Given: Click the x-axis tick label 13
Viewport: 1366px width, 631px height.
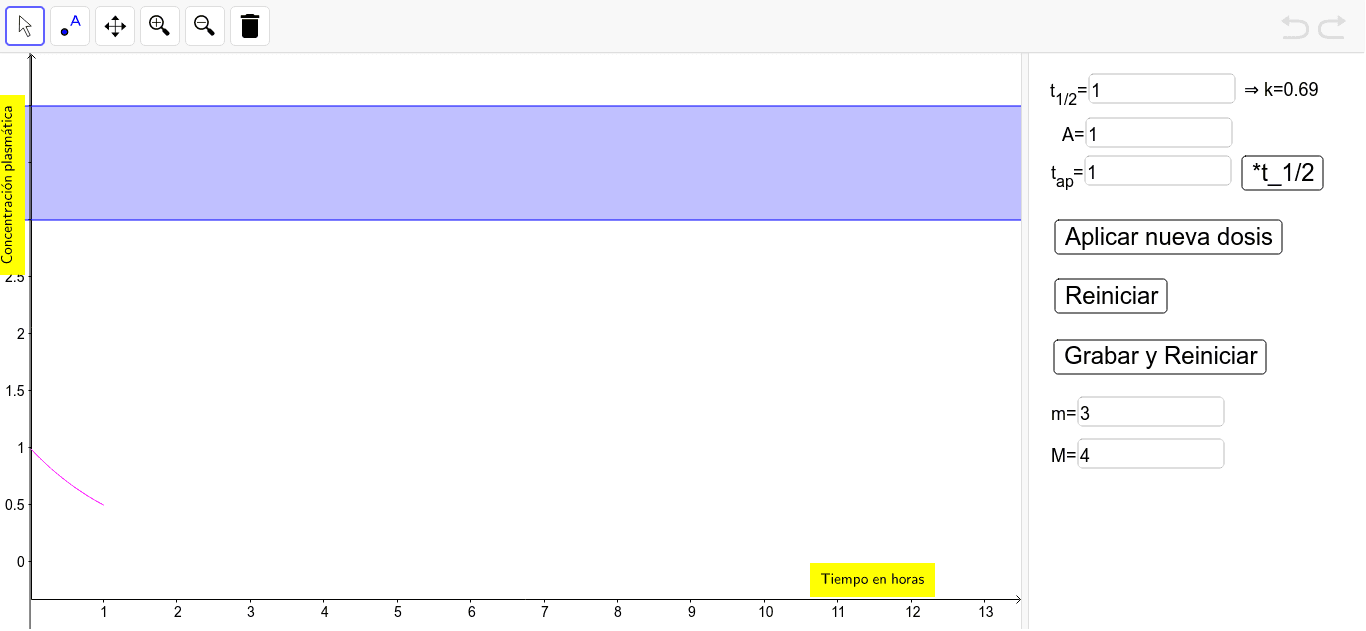Looking at the screenshot, I should tap(985, 611).
